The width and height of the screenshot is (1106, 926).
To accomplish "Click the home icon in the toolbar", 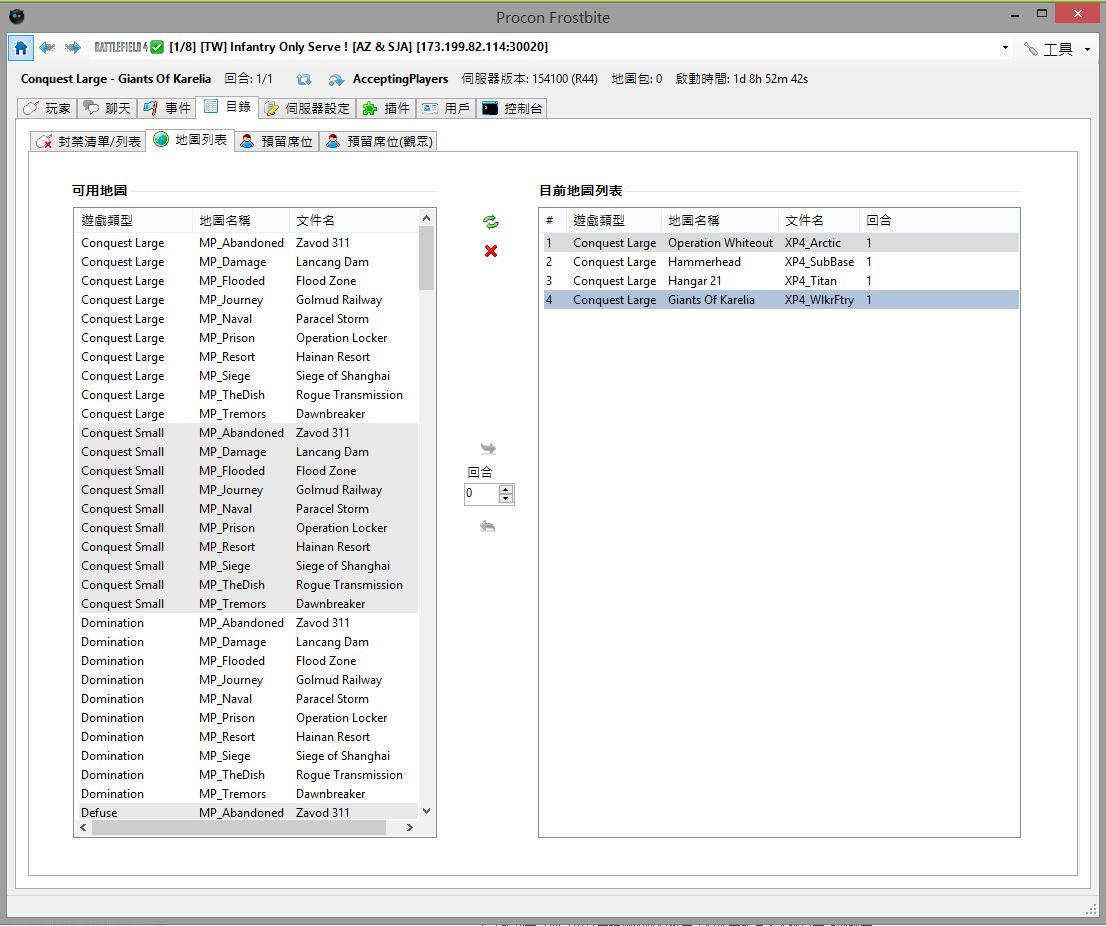I will click(20, 48).
